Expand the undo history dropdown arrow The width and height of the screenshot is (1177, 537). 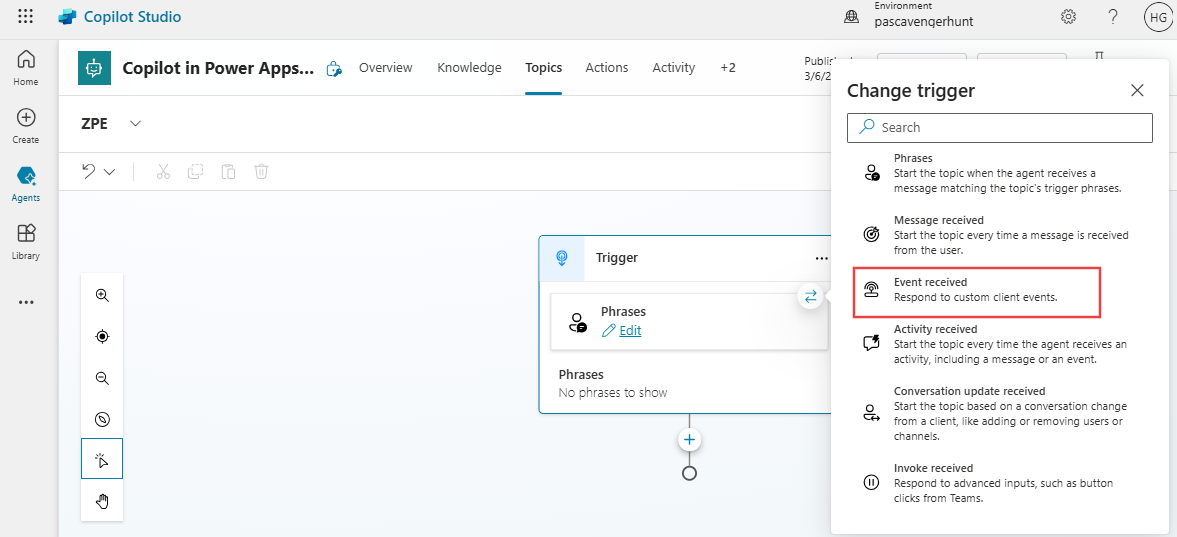110,172
